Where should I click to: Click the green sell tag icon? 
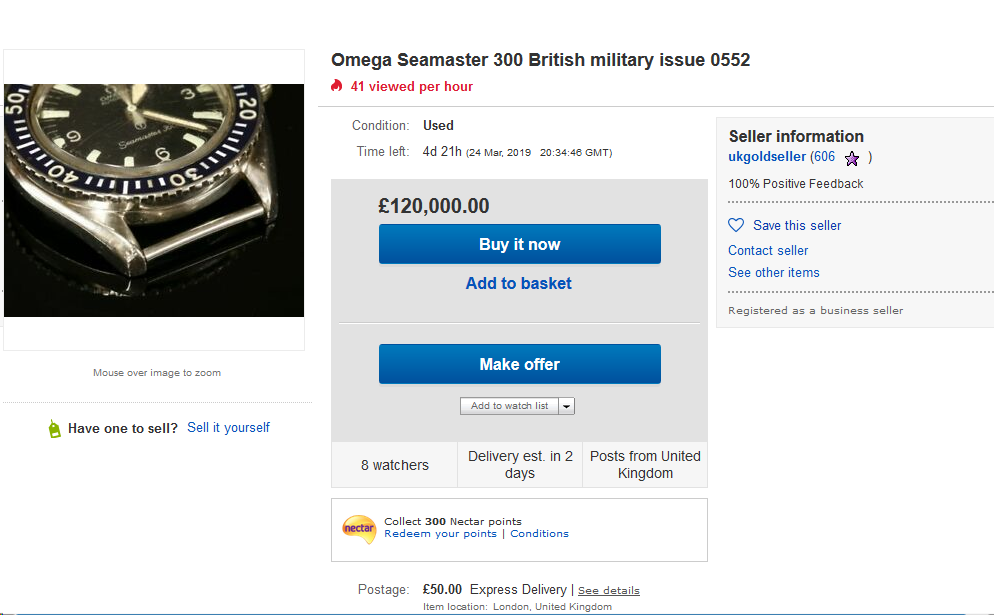54,429
